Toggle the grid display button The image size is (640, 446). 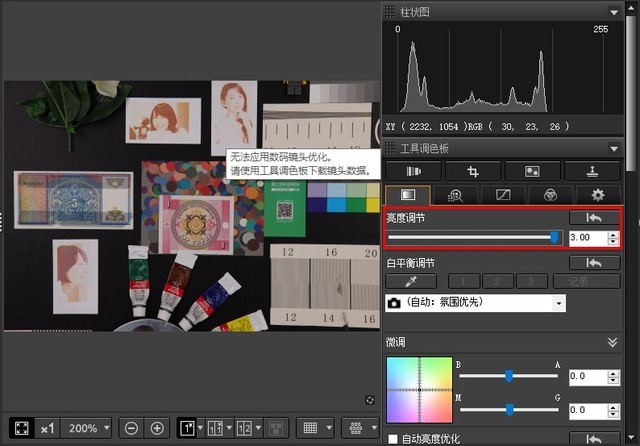point(310,428)
